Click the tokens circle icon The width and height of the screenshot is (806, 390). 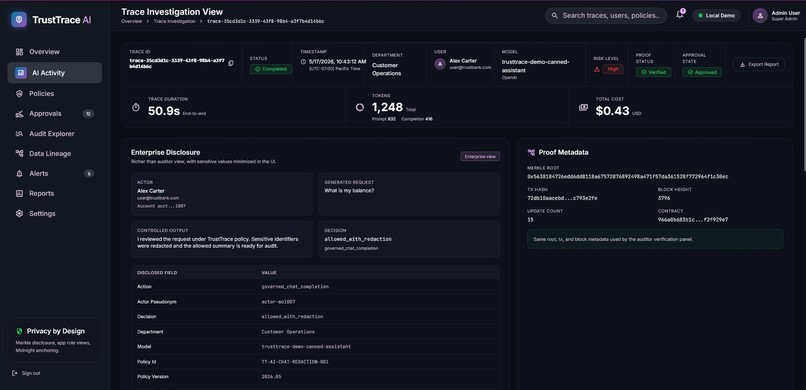click(x=360, y=107)
